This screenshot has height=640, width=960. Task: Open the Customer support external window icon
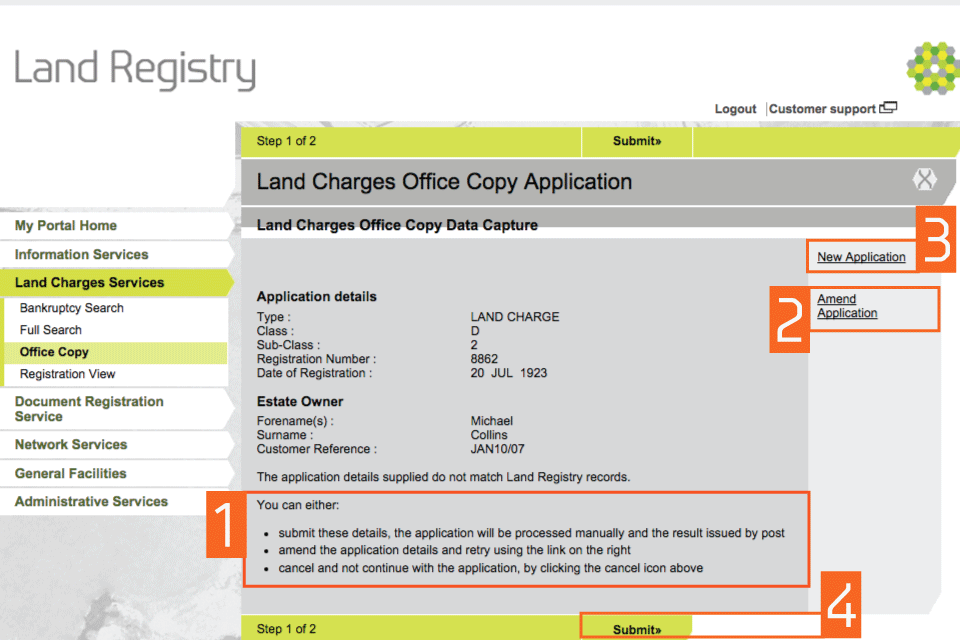[x=888, y=108]
